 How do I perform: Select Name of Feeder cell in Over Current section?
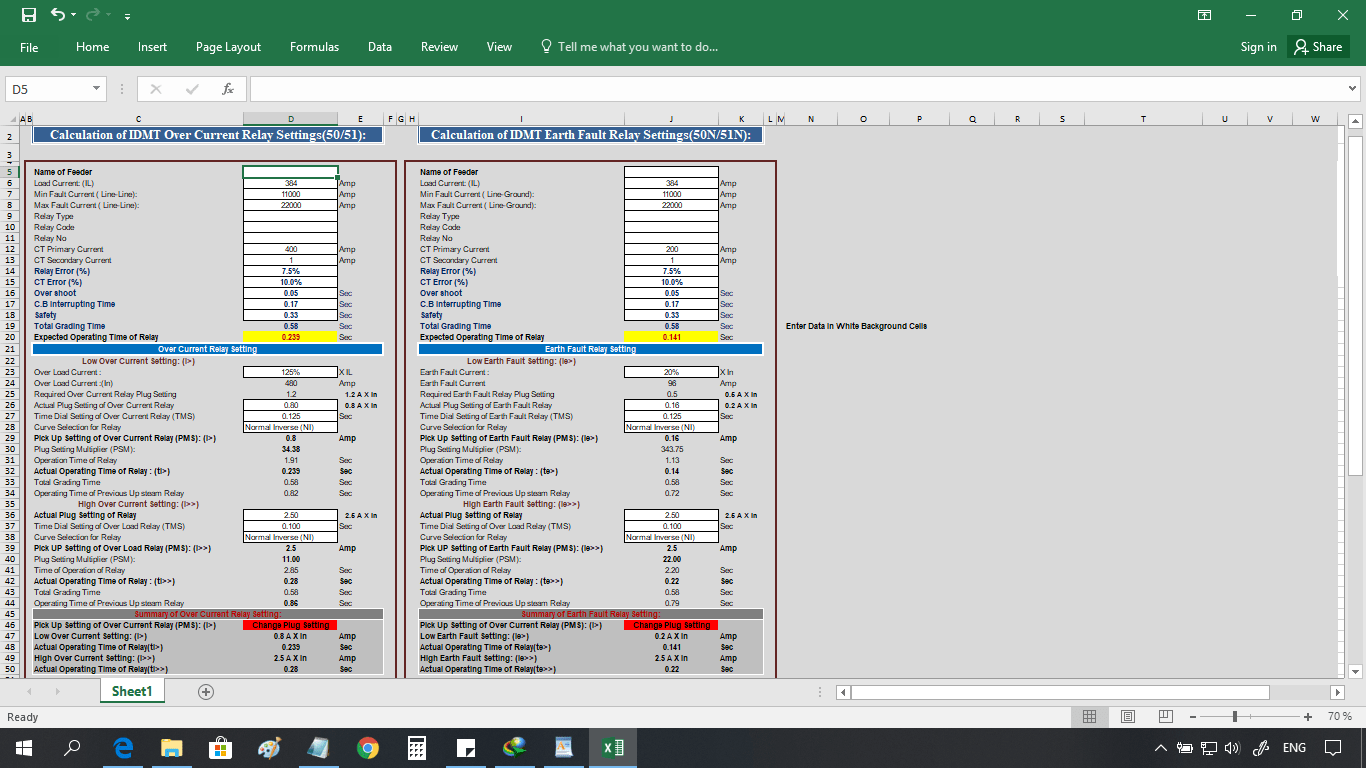290,172
